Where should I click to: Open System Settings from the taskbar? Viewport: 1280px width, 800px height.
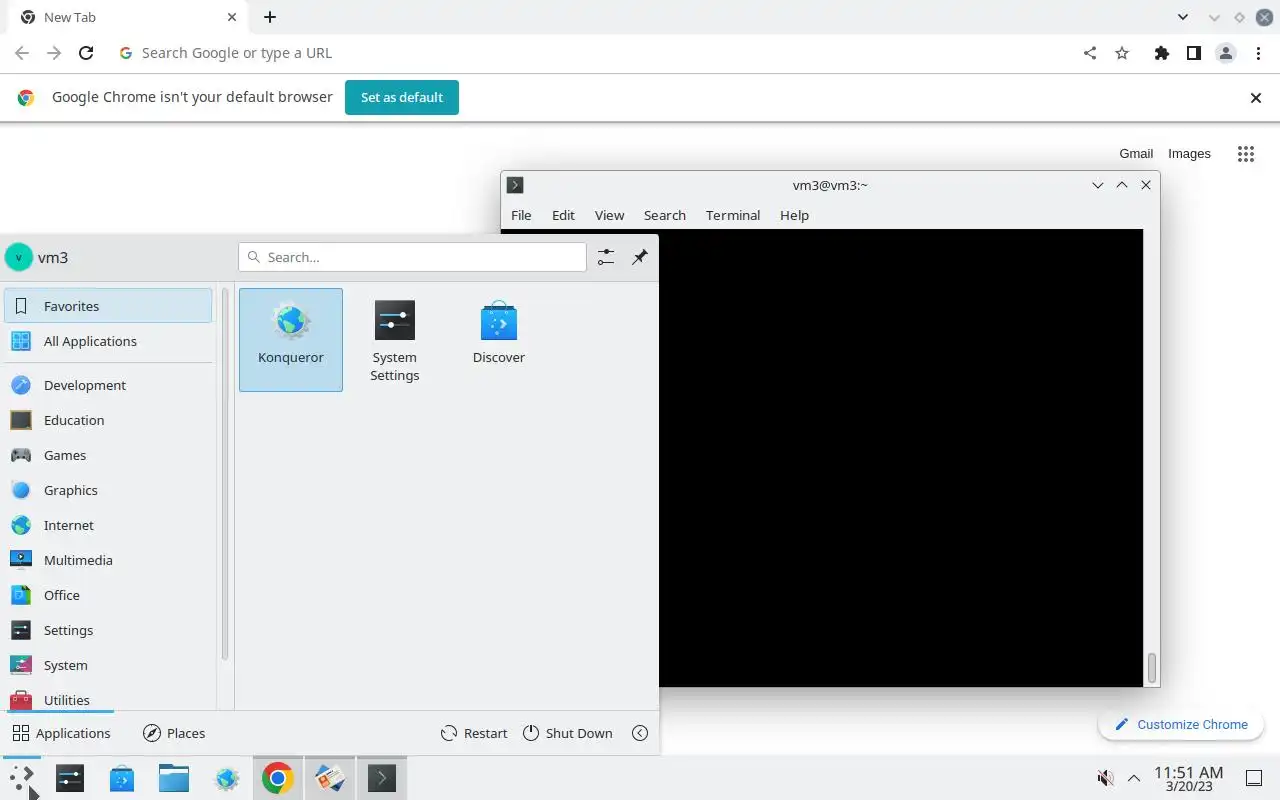point(70,778)
